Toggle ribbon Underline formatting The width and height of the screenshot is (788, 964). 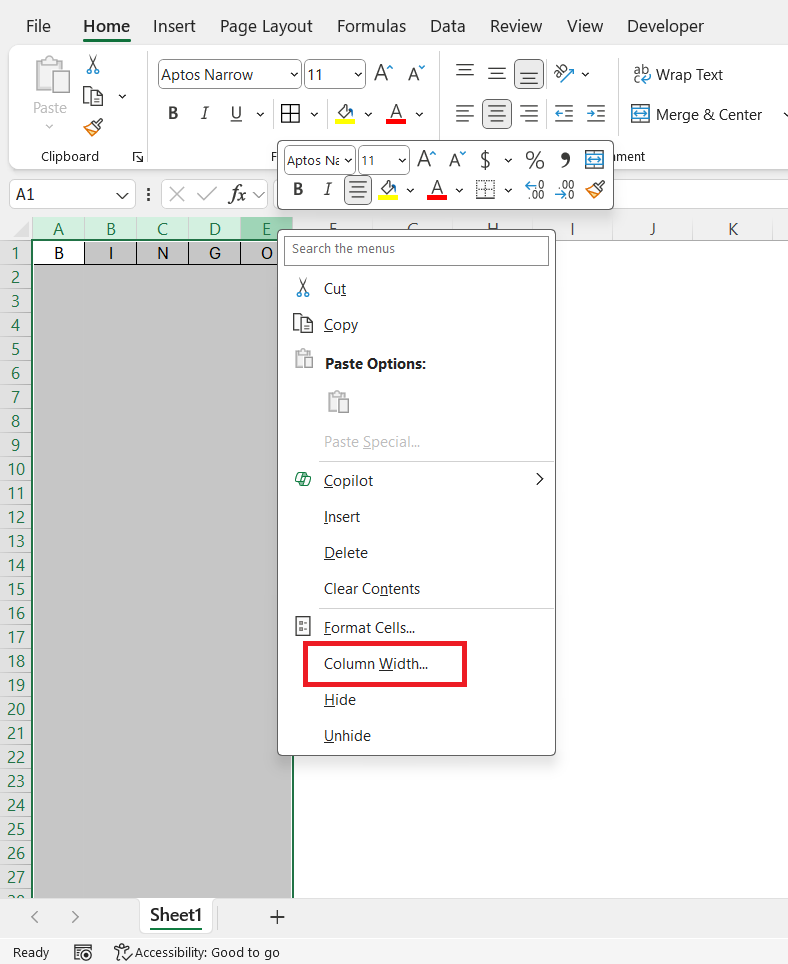point(236,114)
